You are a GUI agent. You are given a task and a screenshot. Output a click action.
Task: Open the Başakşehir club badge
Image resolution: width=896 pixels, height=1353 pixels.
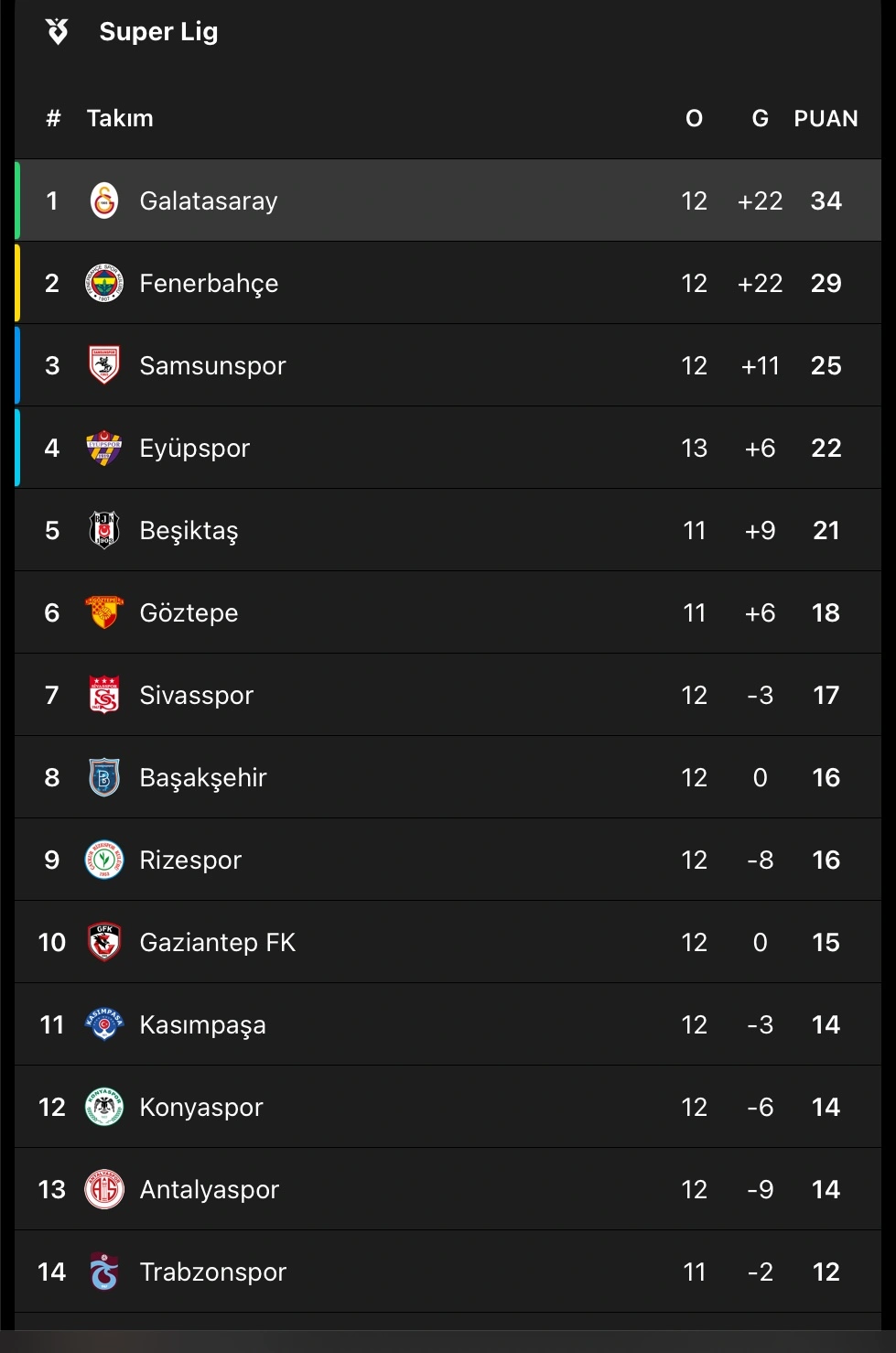(104, 777)
